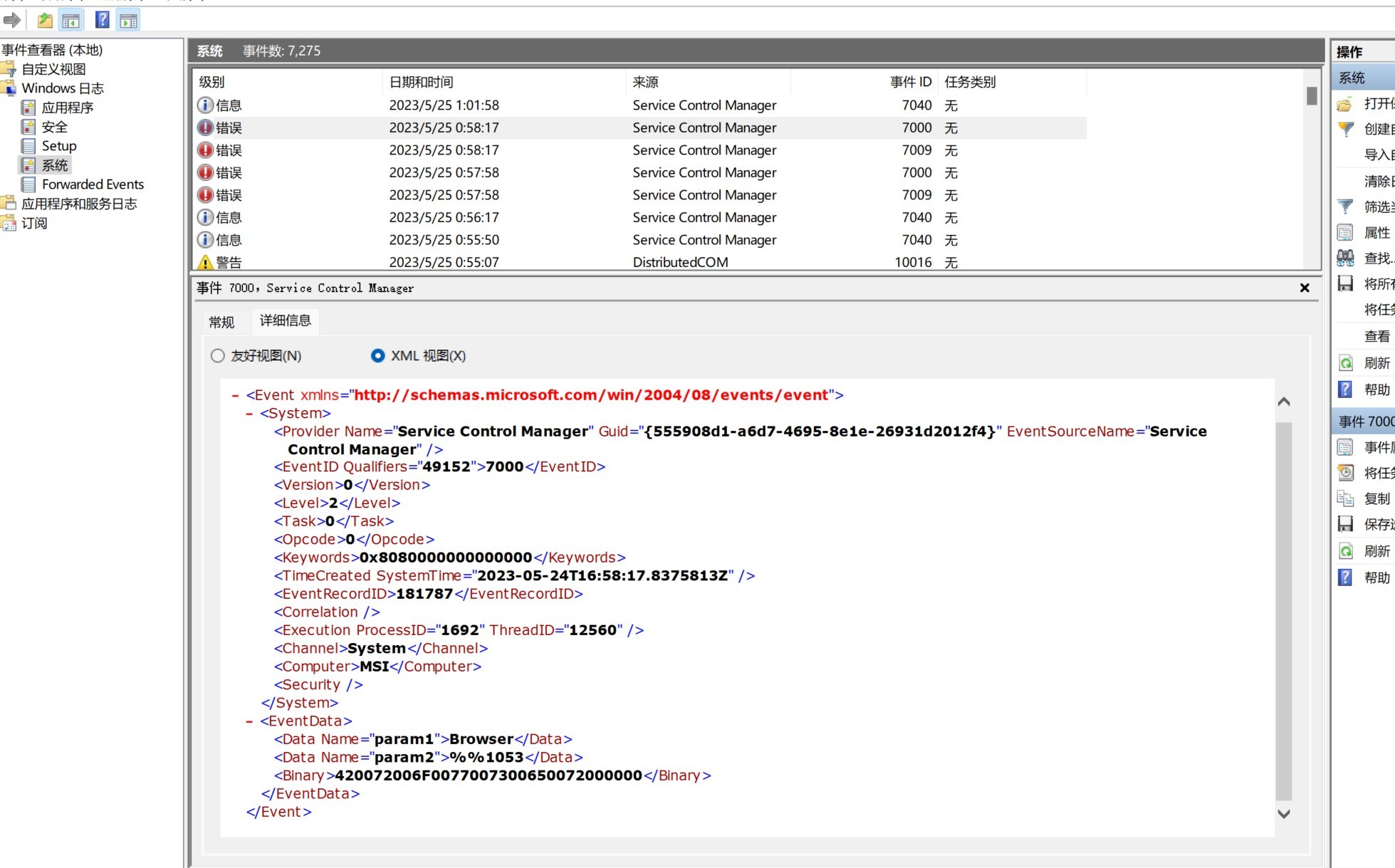
Task: Click the properties icon in actions pane
Action: click(x=1345, y=232)
